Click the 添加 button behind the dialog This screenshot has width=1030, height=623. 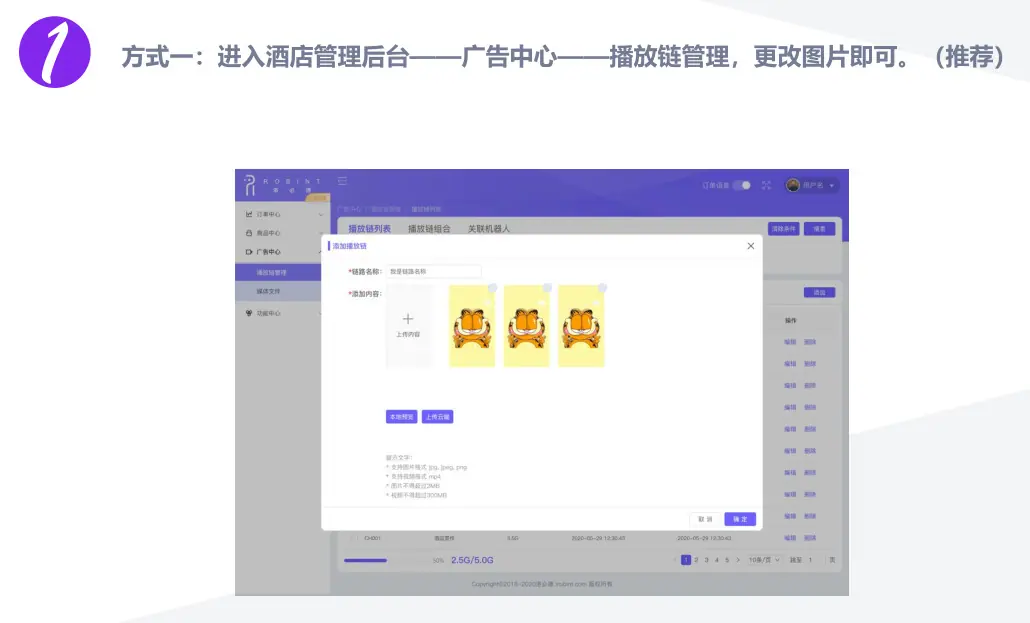[820, 292]
